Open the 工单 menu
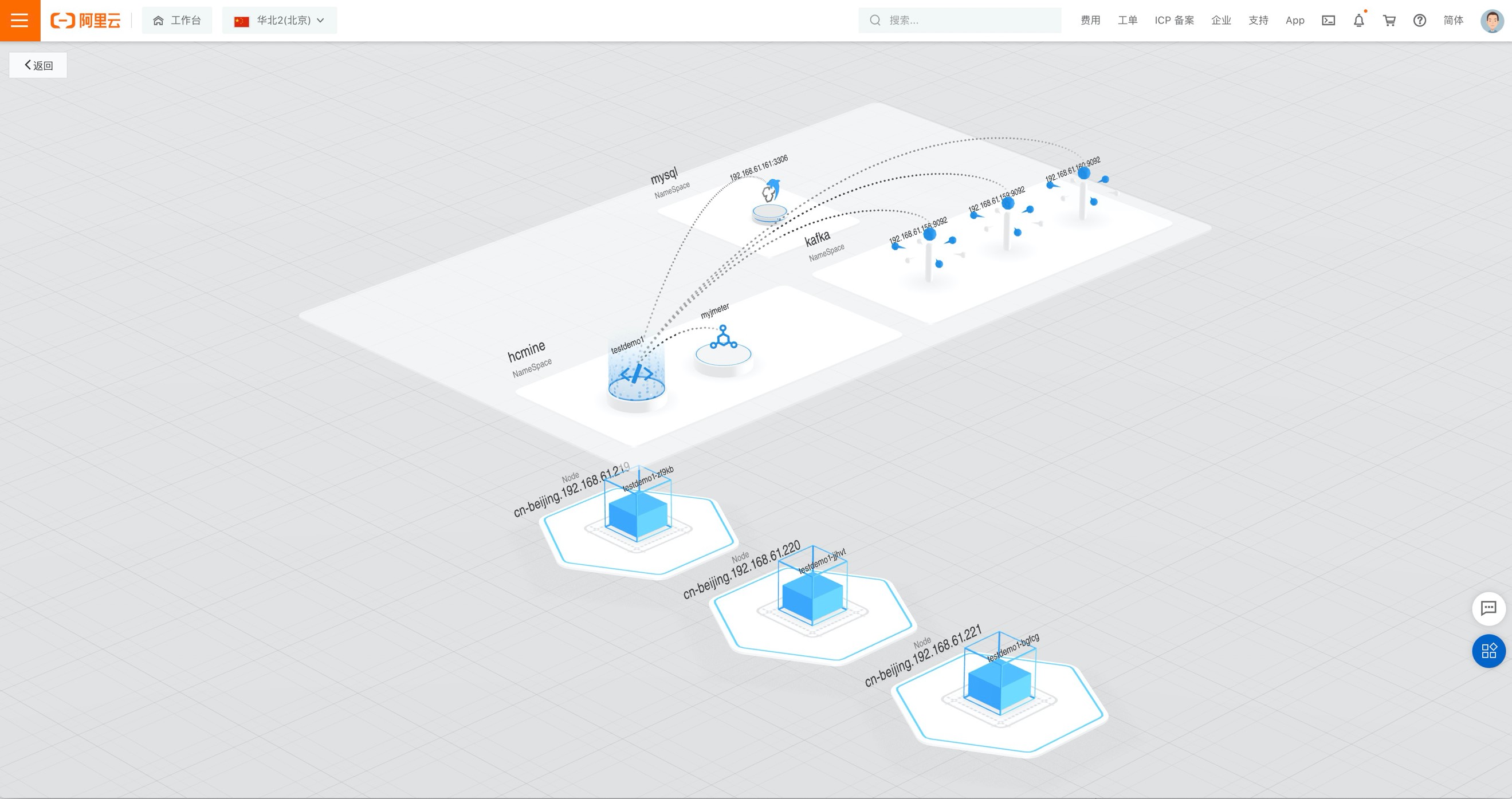The width and height of the screenshot is (1512, 799). point(1127,21)
